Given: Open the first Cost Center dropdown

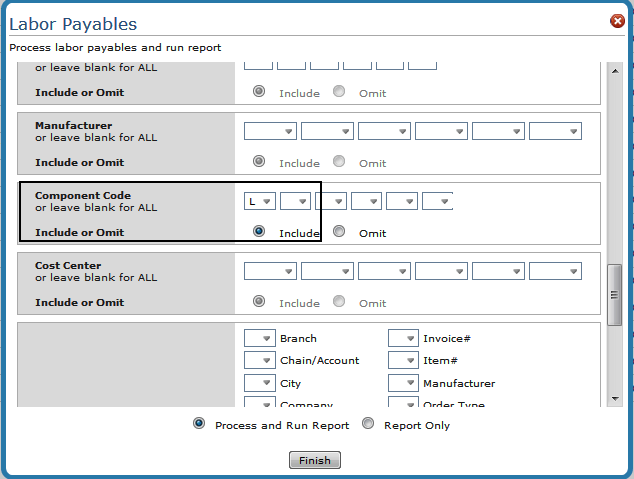Looking at the screenshot, I should click(x=270, y=271).
